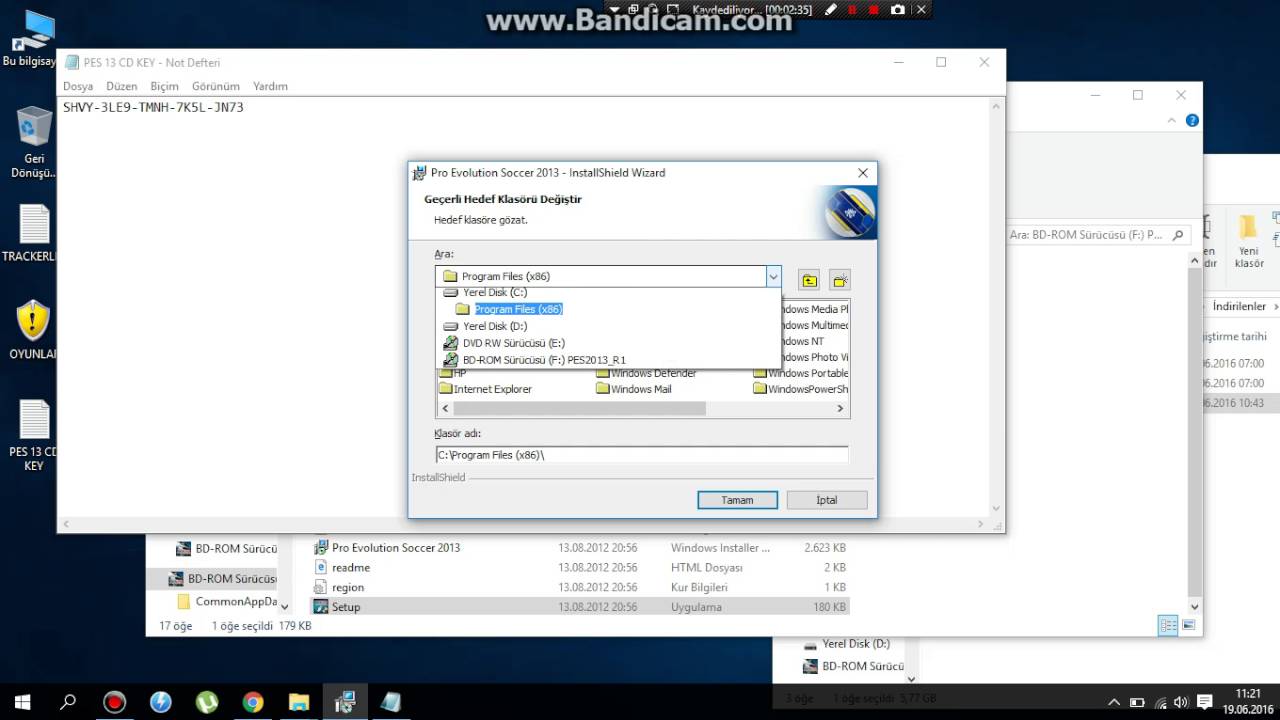Collapse the Explorer ribbon chevron
Screen dimensions: 1280x720
1172,120
